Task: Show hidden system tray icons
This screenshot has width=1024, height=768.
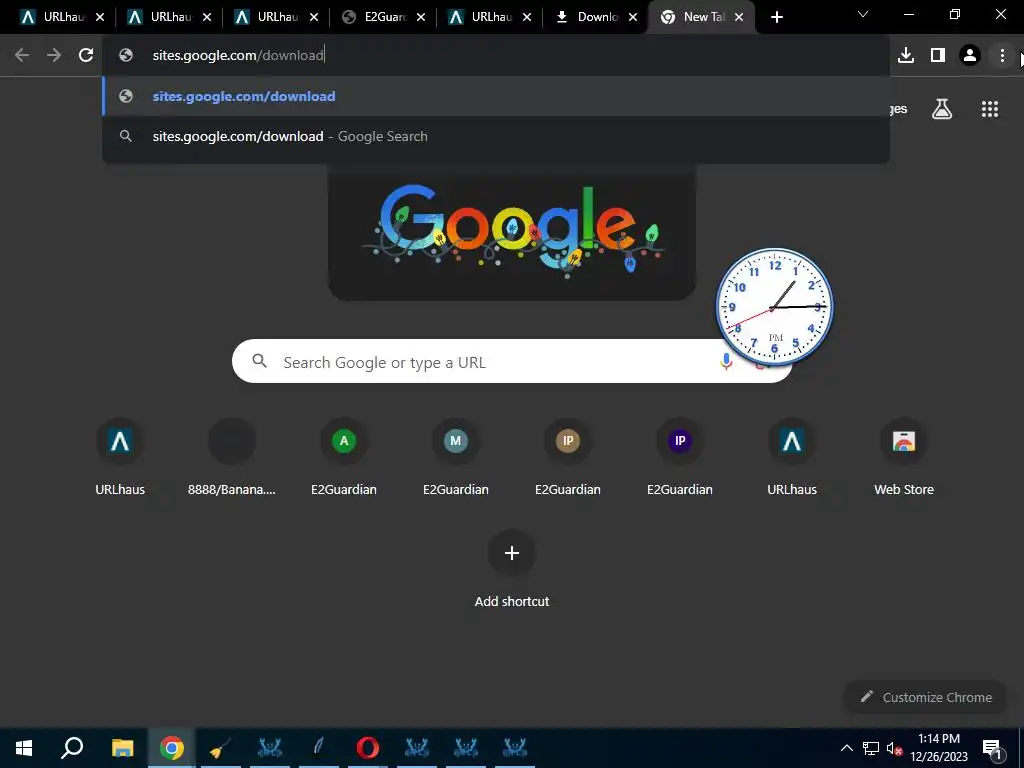Action: tap(846, 748)
